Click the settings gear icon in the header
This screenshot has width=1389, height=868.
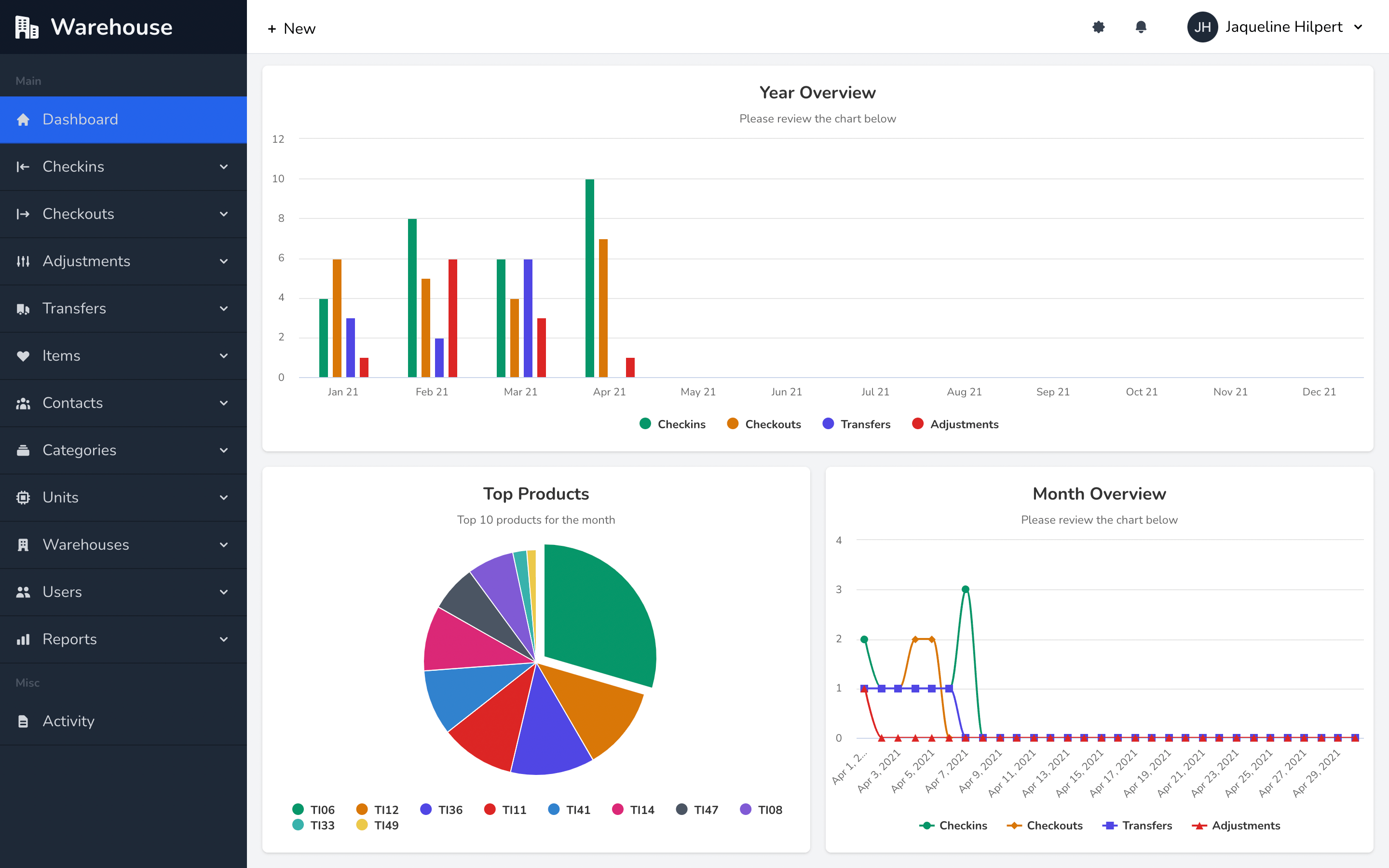click(x=1098, y=27)
